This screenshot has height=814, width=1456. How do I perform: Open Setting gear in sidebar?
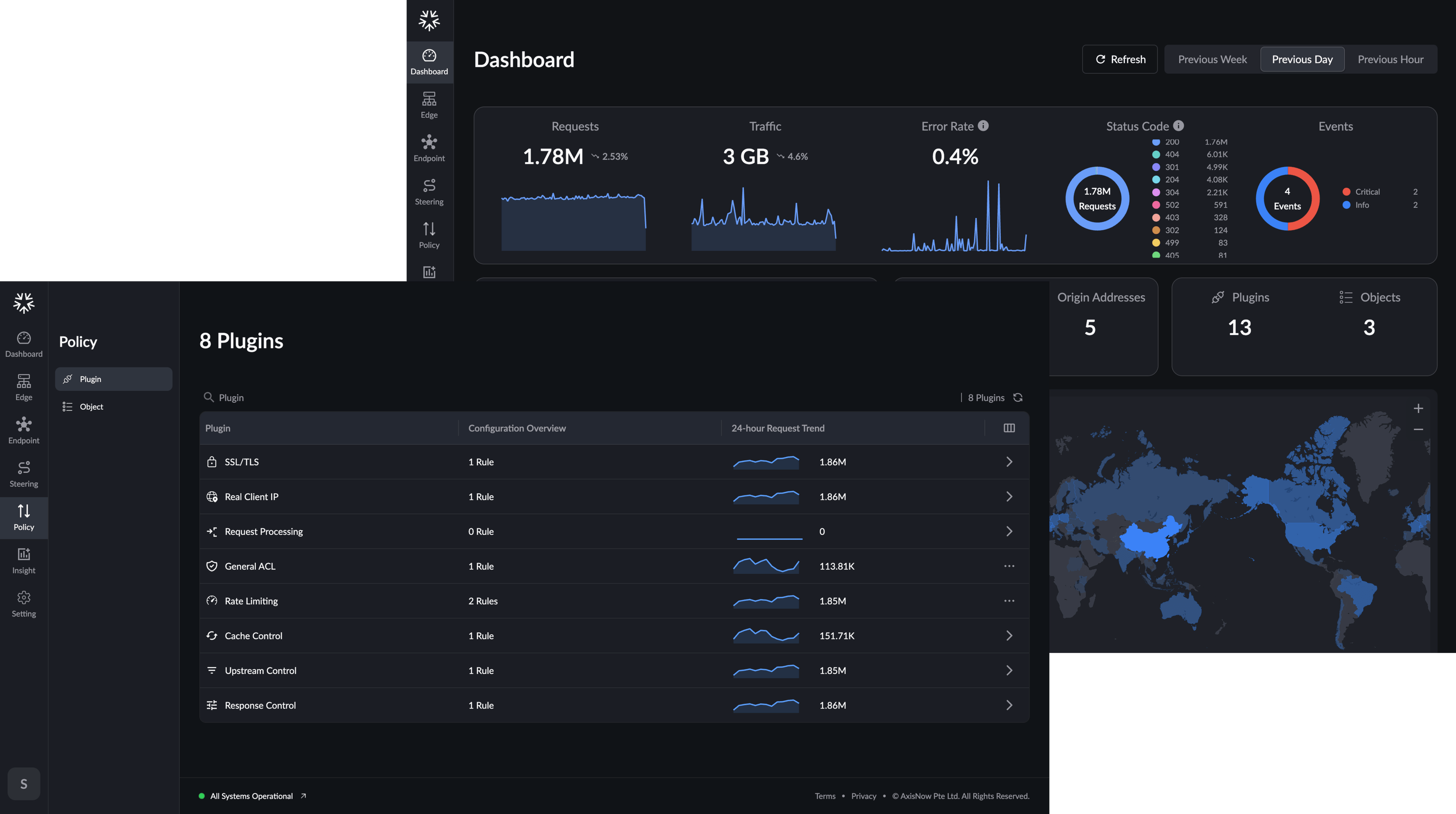point(24,604)
